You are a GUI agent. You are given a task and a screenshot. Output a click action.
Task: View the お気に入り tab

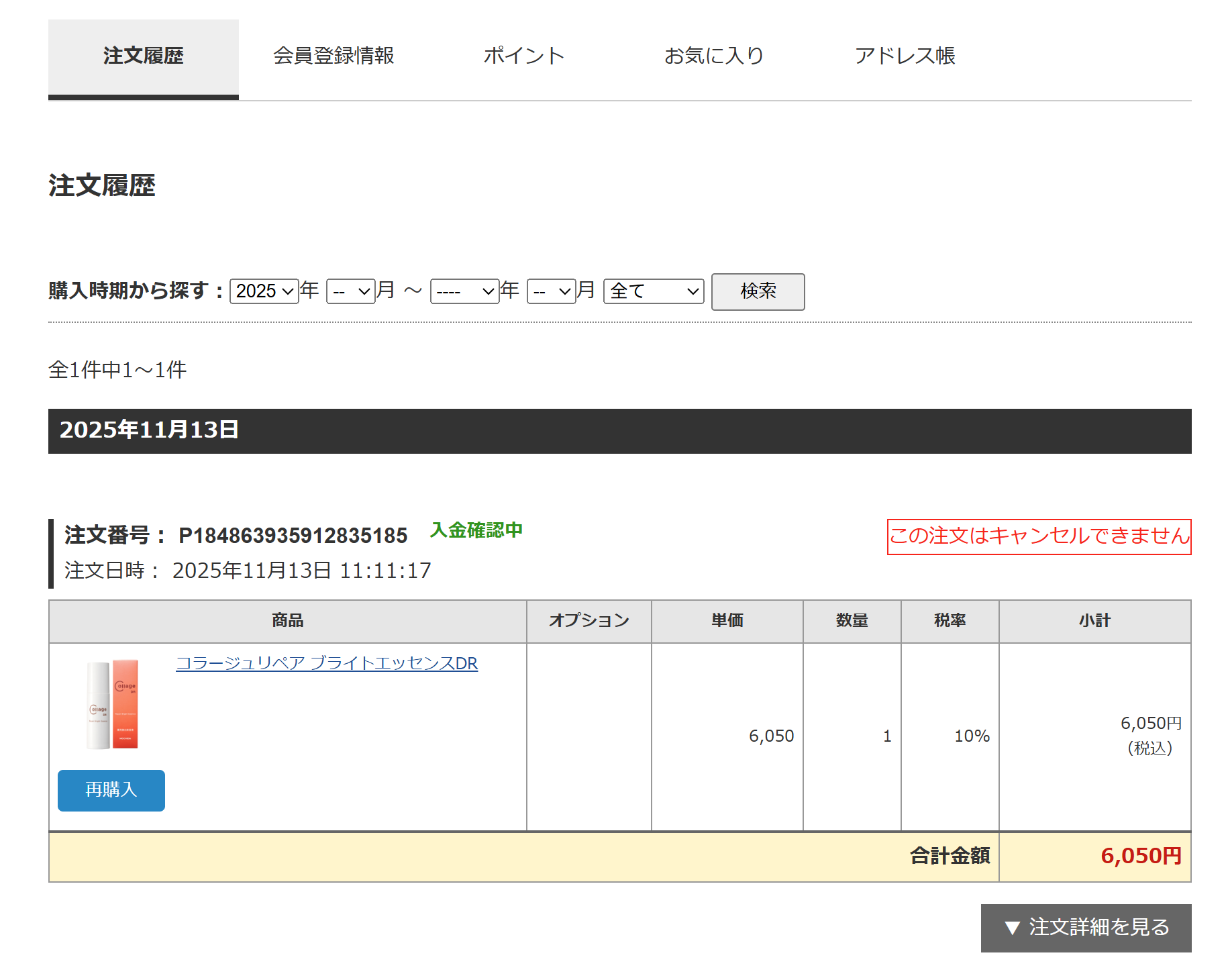pyautogui.click(x=713, y=56)
